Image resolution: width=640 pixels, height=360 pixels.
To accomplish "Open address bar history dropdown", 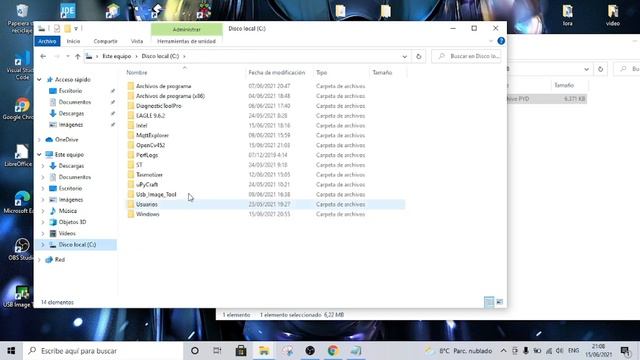I will pyautogui.click(x=404, y=57).
